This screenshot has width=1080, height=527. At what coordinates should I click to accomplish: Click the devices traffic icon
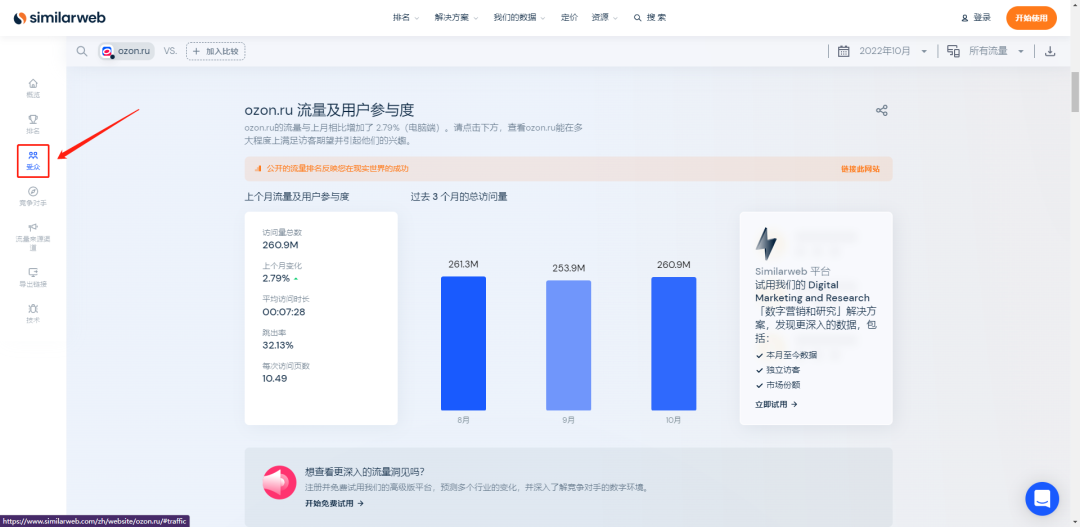point(954,51)
